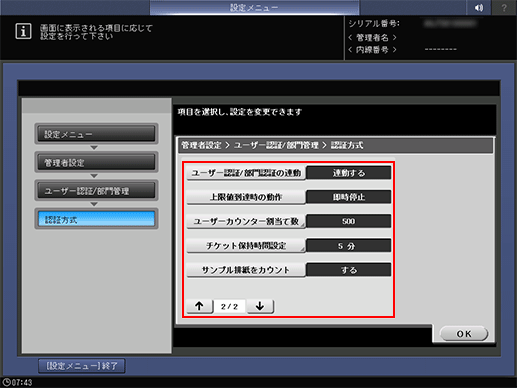Select the 設定メニュー tab at top

tap(254, 8)
